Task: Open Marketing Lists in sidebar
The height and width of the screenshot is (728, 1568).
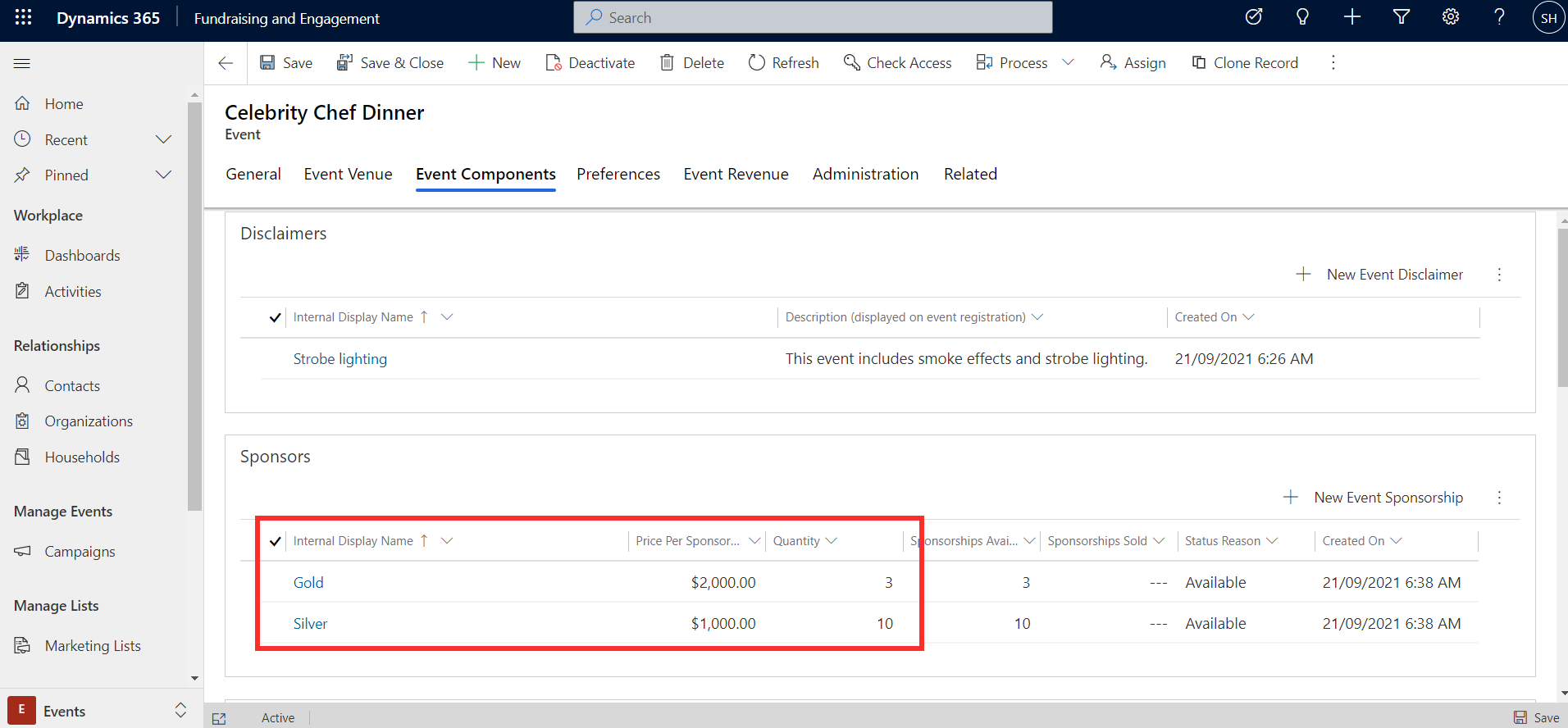Action: (93, 646)
